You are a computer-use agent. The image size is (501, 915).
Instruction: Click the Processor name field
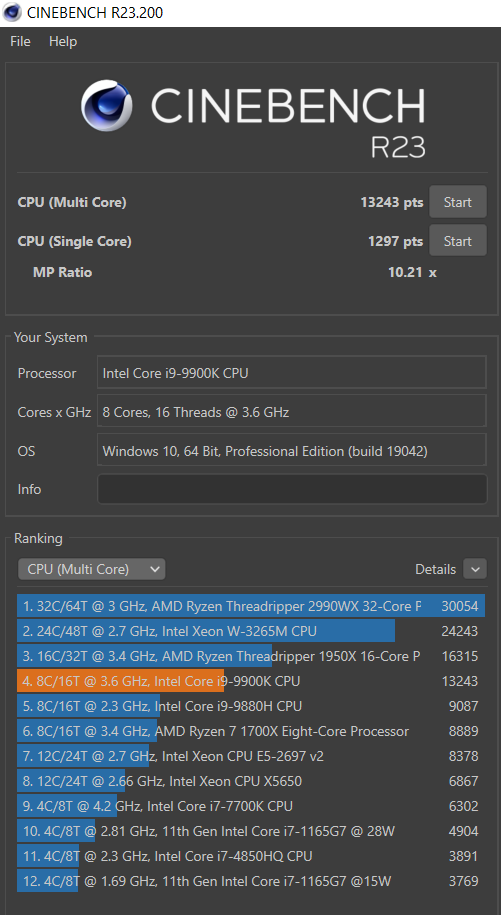(292, 372)
